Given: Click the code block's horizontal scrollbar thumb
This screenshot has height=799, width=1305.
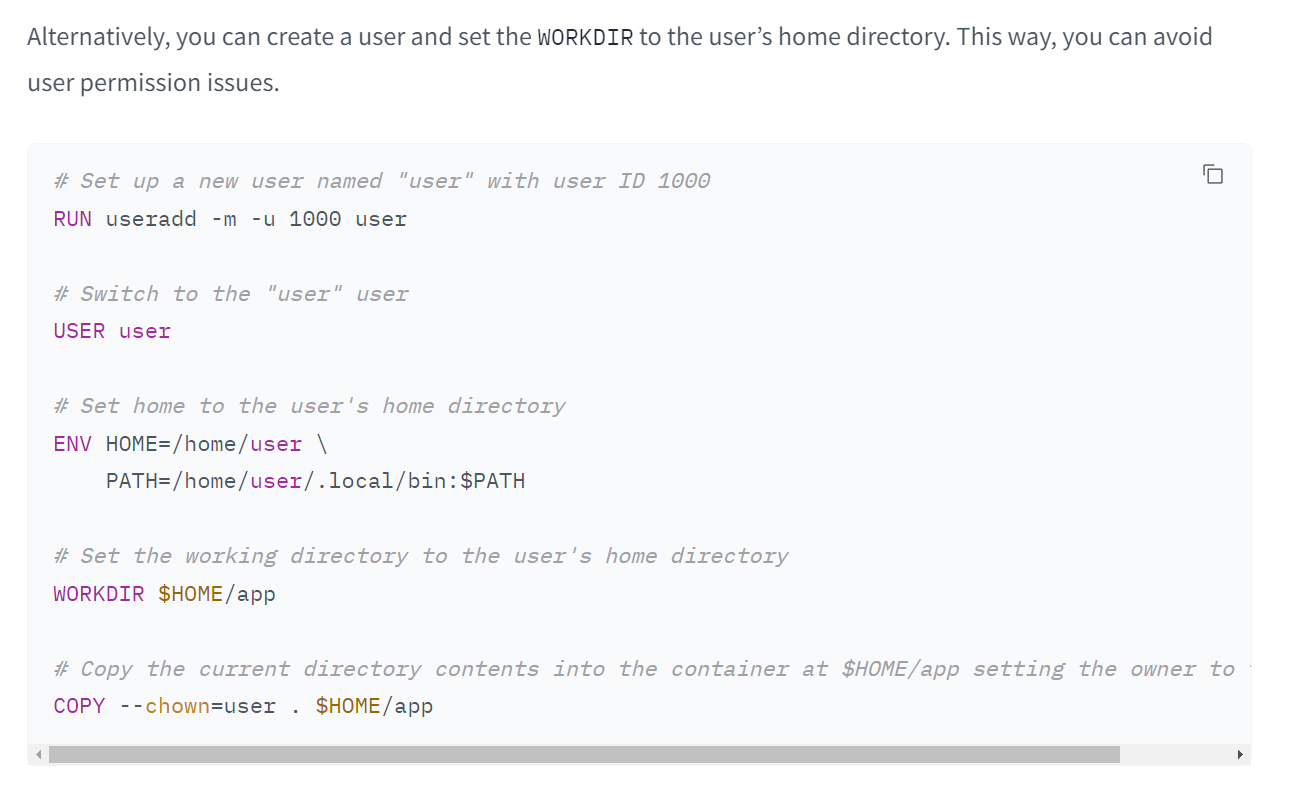Looking at the screenshot, I should [584, 755].
